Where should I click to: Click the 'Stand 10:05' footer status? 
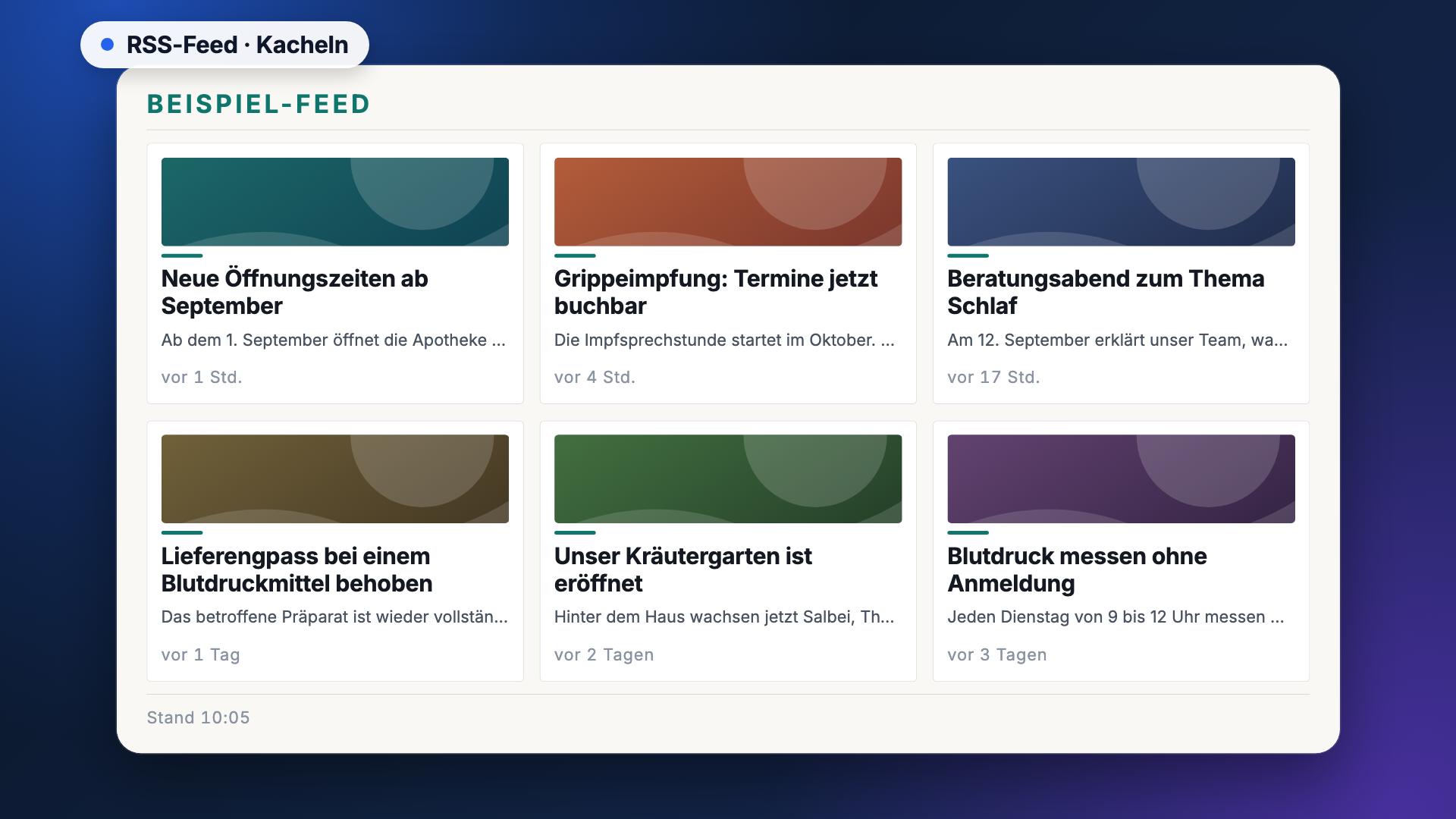(198, 717)
